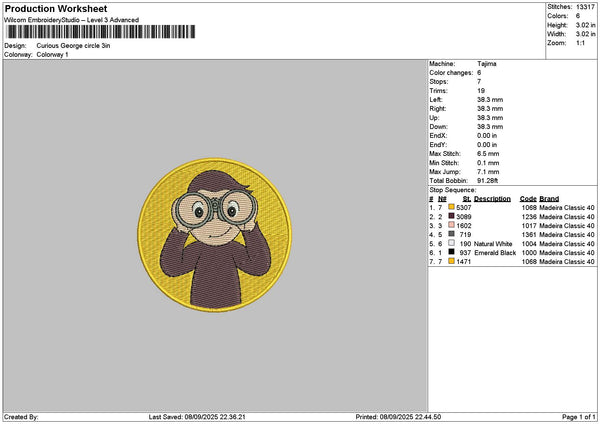This screenshot has width=600, height=424.
Task: Click the Width value '3.02 in'
Action: point(585,34)
